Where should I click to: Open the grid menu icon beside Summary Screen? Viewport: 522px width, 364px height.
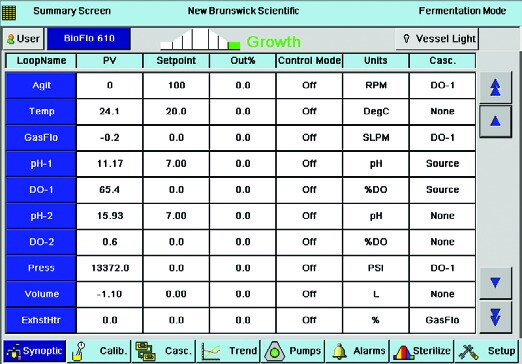click(x=9, y=12)
